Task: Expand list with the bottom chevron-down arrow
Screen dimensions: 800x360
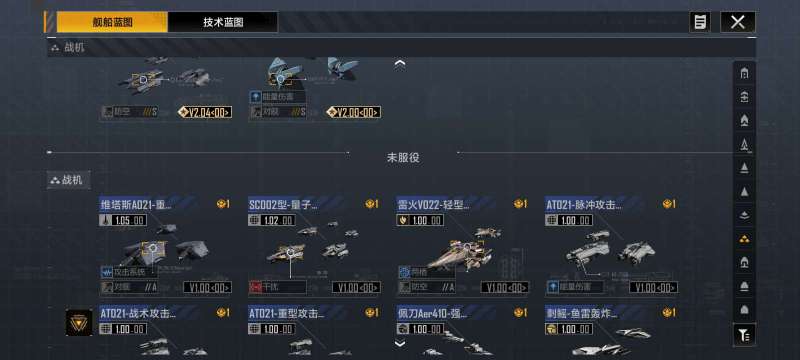Action: 400,344
